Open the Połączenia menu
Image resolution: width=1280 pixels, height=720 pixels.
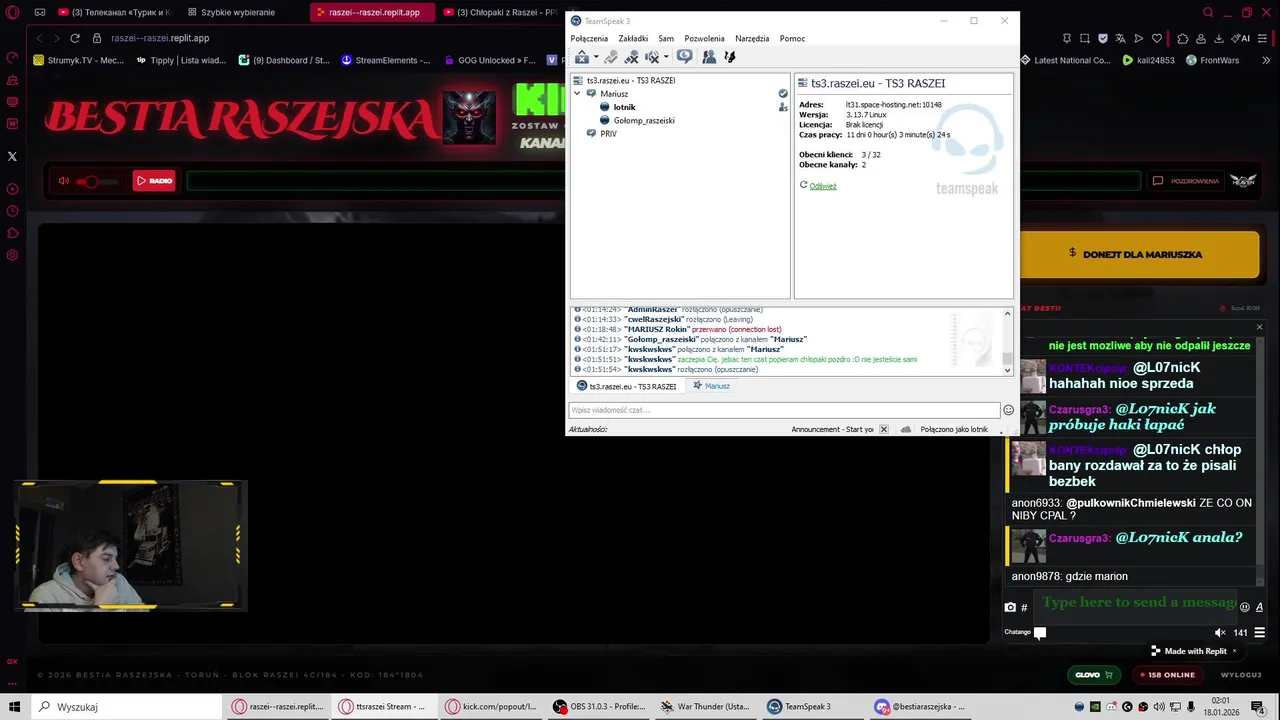[x=589, y=39]
